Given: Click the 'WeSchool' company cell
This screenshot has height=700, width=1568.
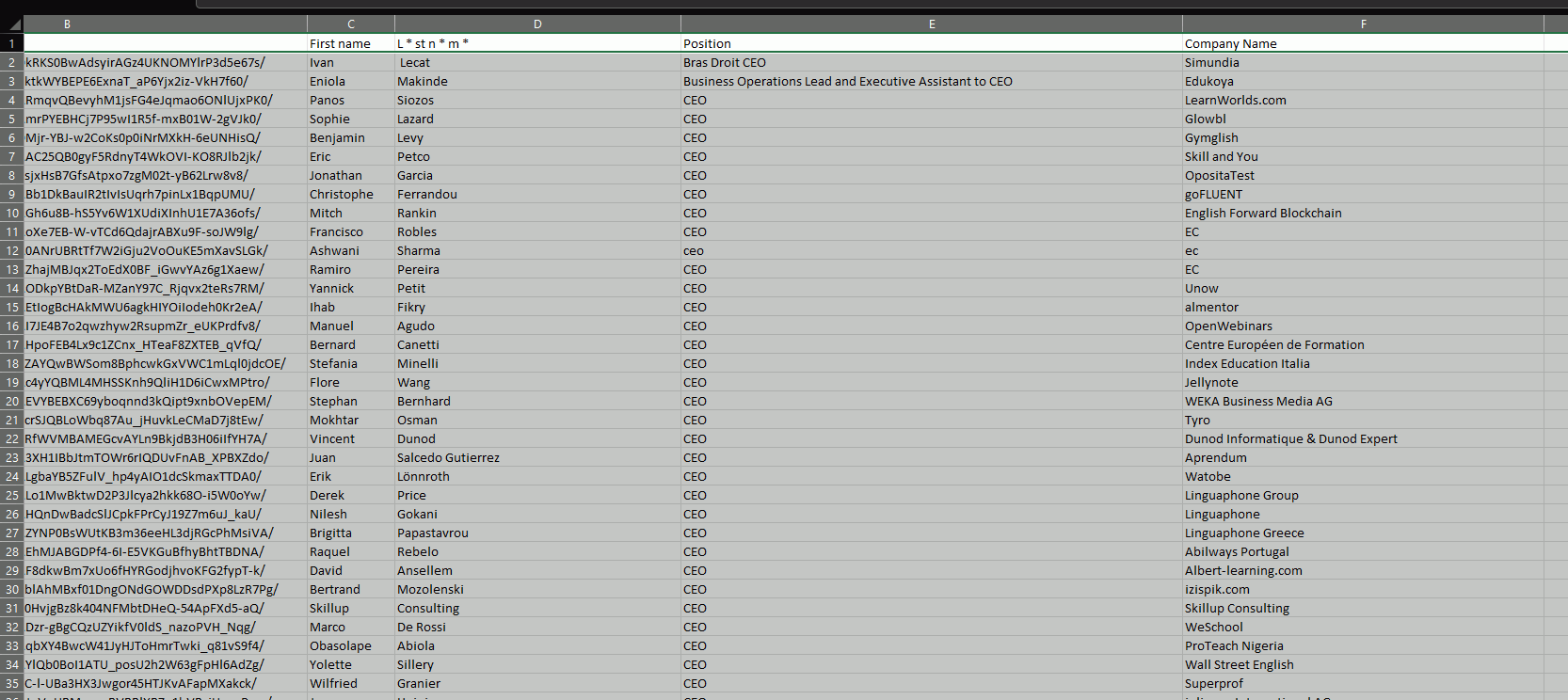Looking at the screenshot, I should (x=1363, y=627).
